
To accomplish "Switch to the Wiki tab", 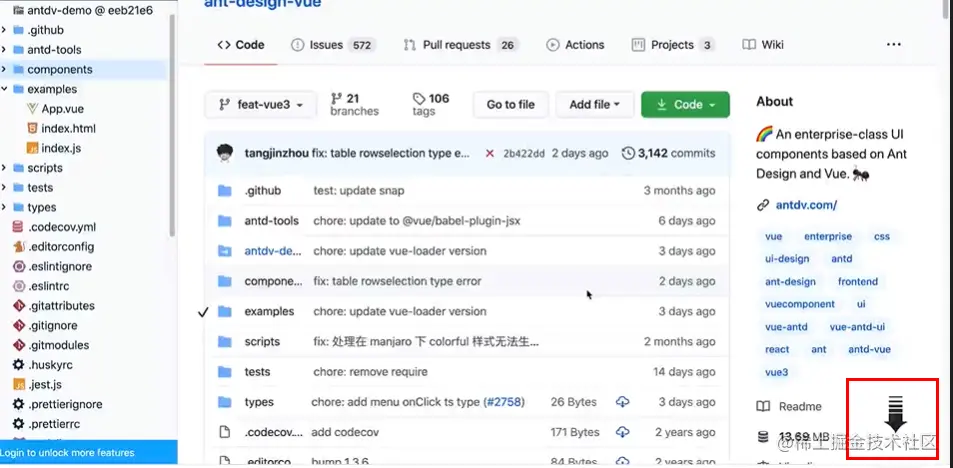I will click(763, 45).
